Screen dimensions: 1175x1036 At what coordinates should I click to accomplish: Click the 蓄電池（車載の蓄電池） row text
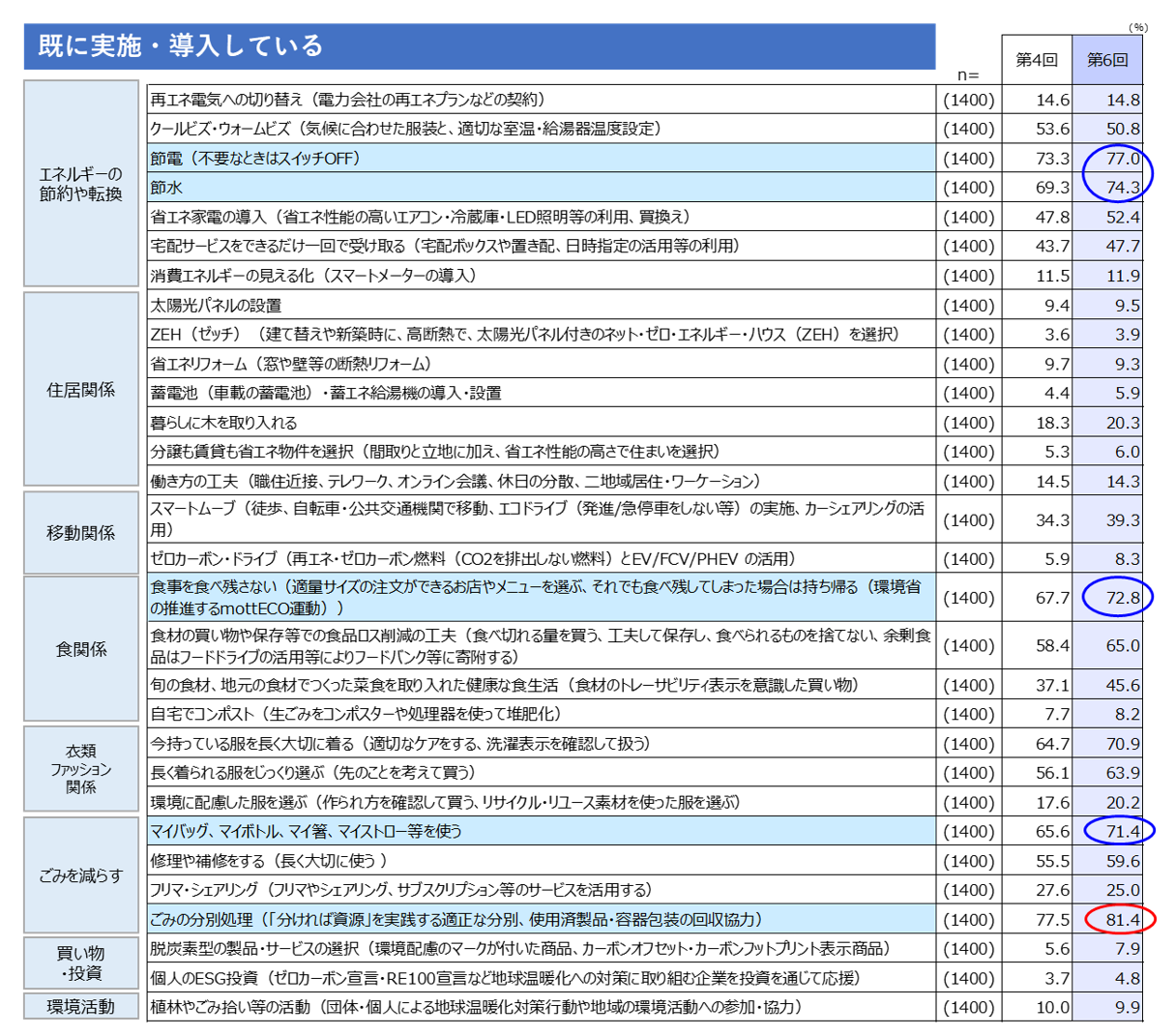(326, 394)
